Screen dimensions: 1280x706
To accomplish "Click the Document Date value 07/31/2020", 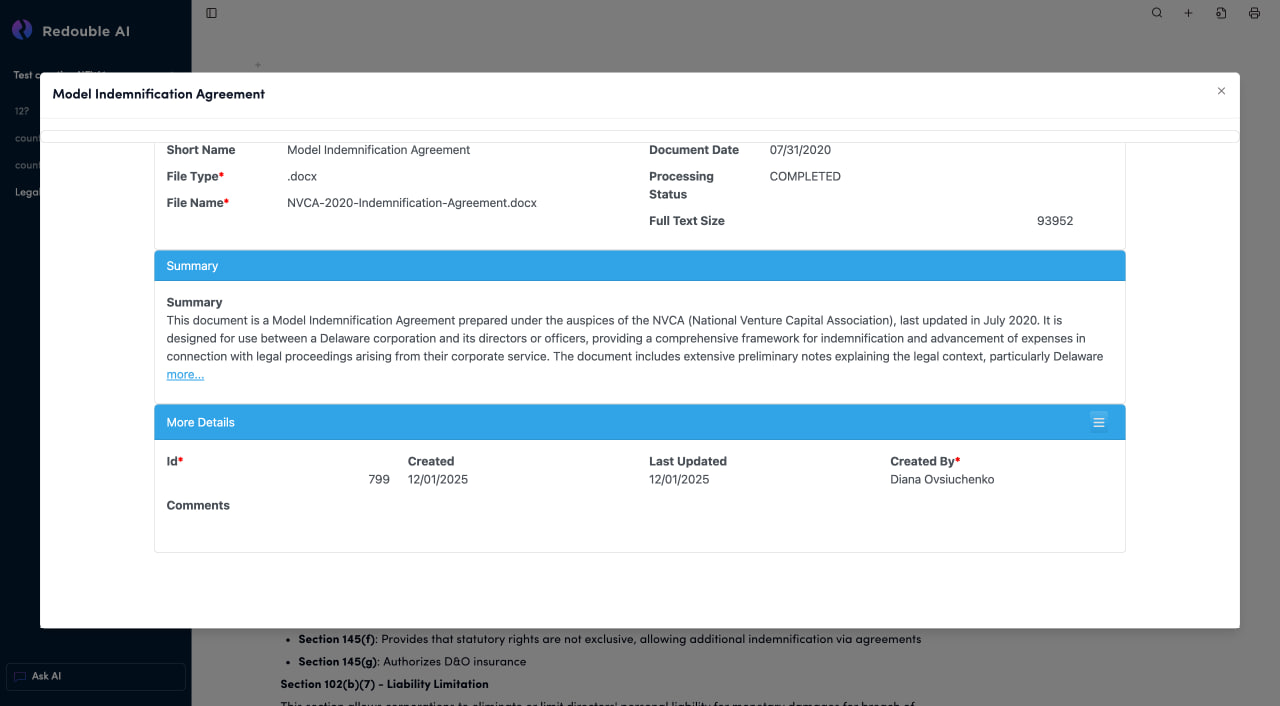I will [800, 150].
